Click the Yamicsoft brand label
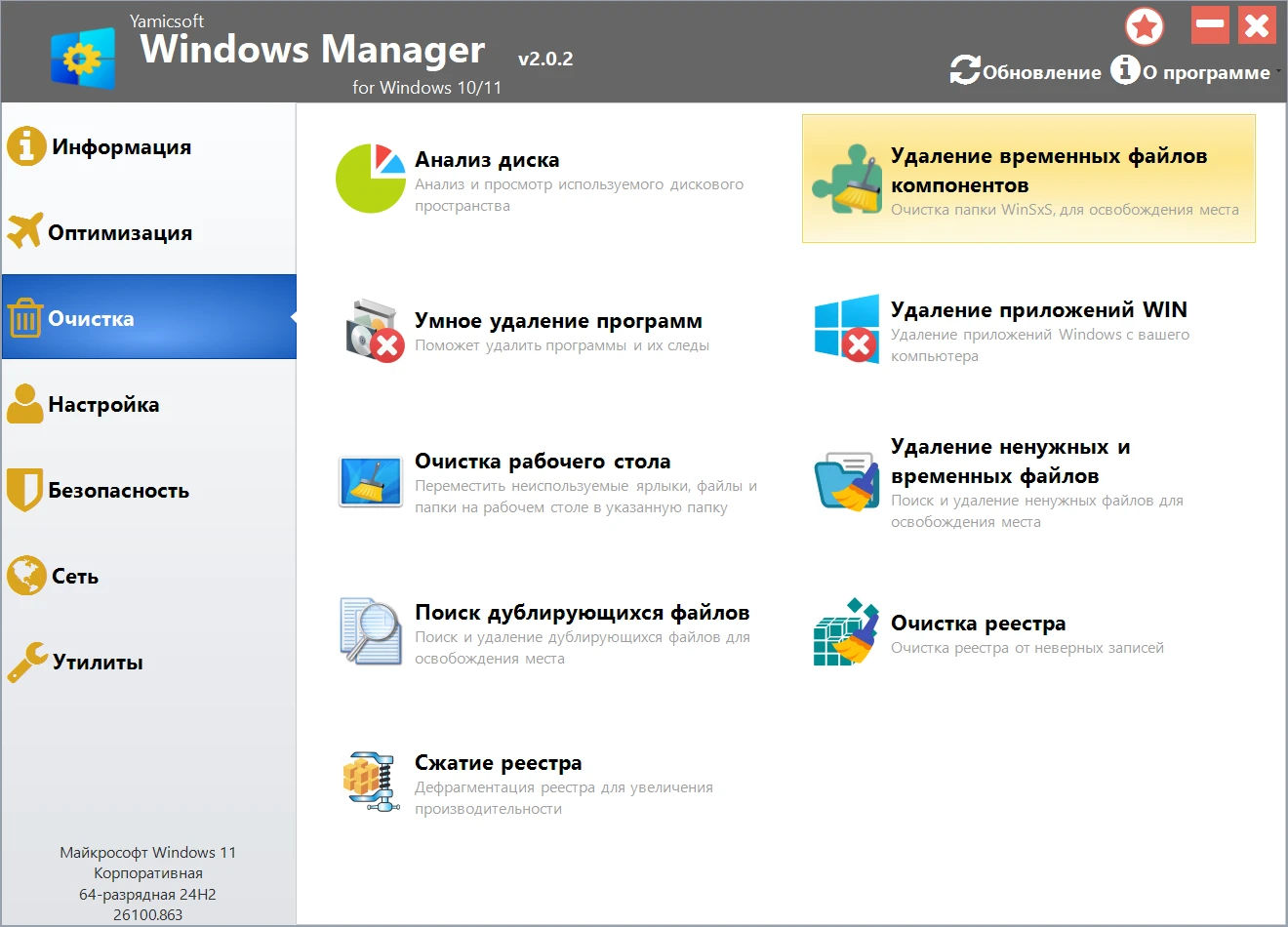The height and width of the screenshot is (927, 1288). tap(167, 21)
